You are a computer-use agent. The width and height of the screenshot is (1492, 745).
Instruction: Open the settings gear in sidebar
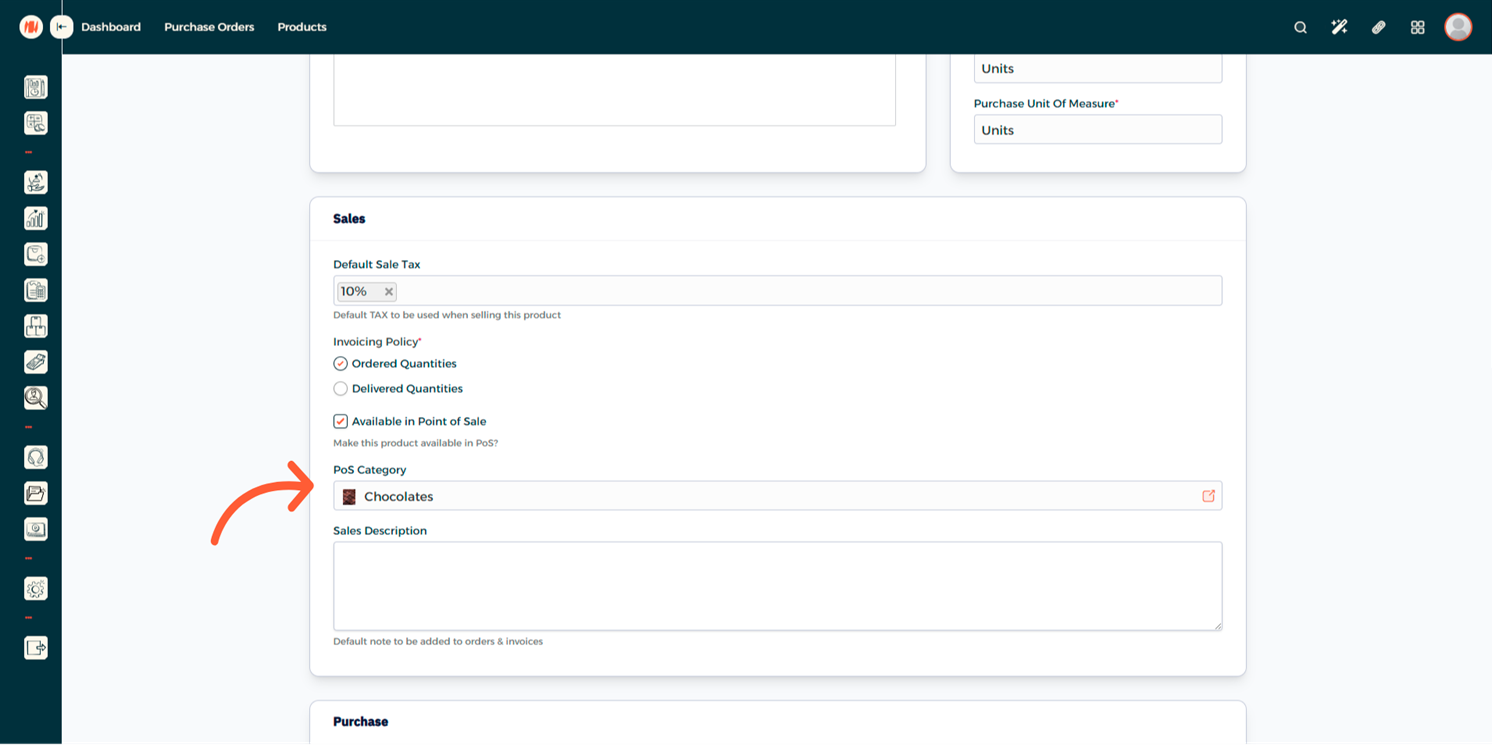36,589
